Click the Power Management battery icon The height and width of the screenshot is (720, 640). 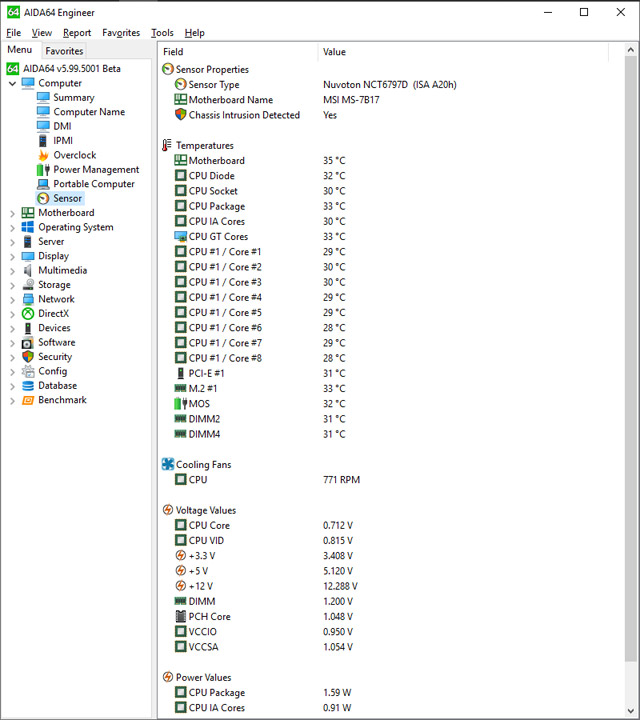click(43, 169)
